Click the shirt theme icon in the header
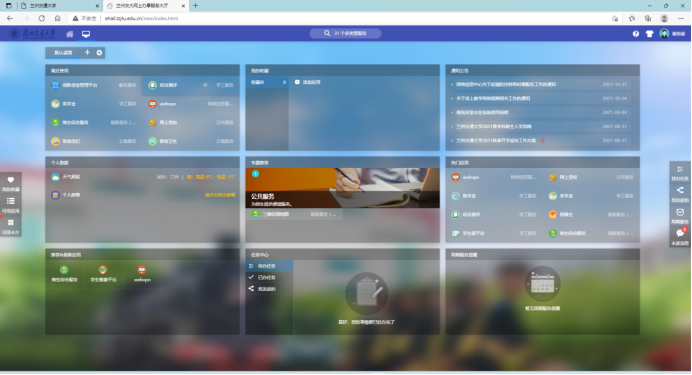The width and height of the screenshot is (692, 375). (x=649, y=34)
